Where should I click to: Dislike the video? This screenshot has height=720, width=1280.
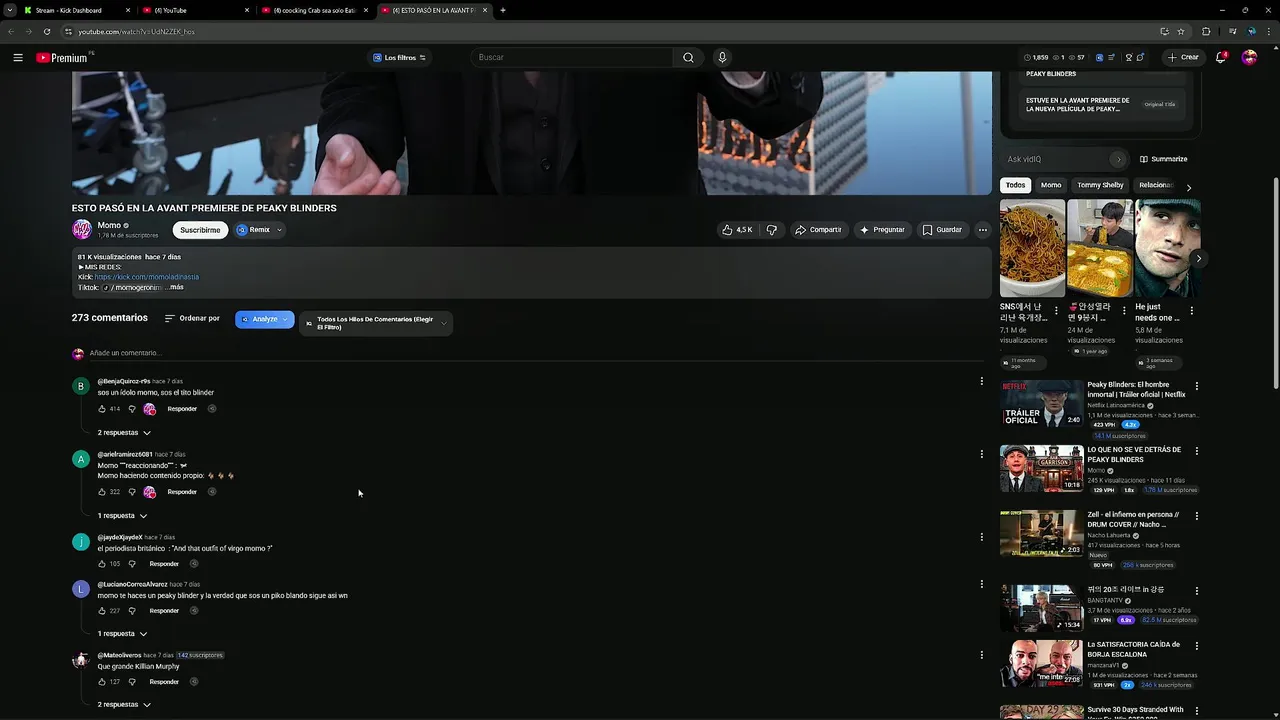771,230
